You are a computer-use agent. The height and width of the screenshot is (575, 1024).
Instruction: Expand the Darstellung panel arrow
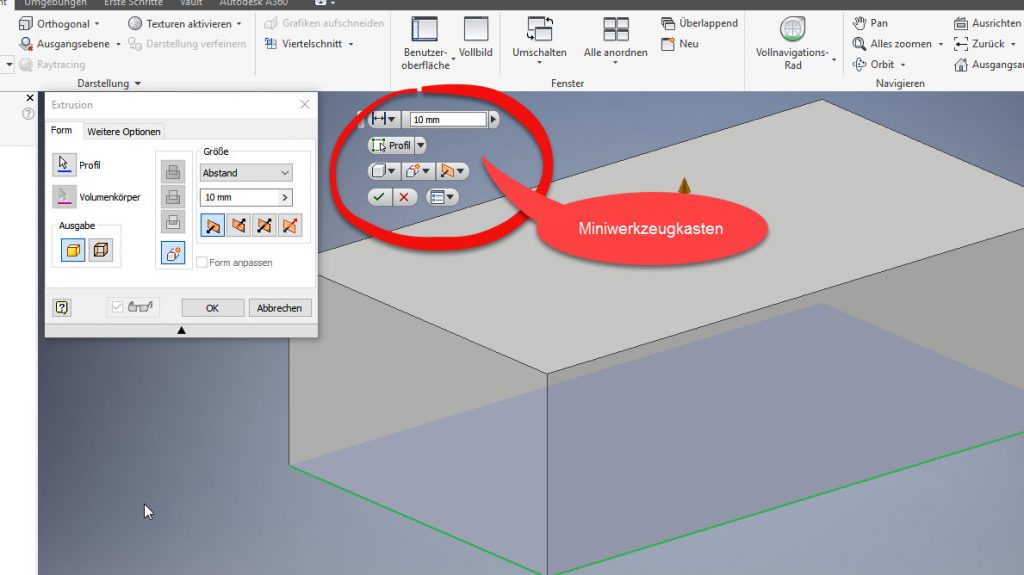137,84
